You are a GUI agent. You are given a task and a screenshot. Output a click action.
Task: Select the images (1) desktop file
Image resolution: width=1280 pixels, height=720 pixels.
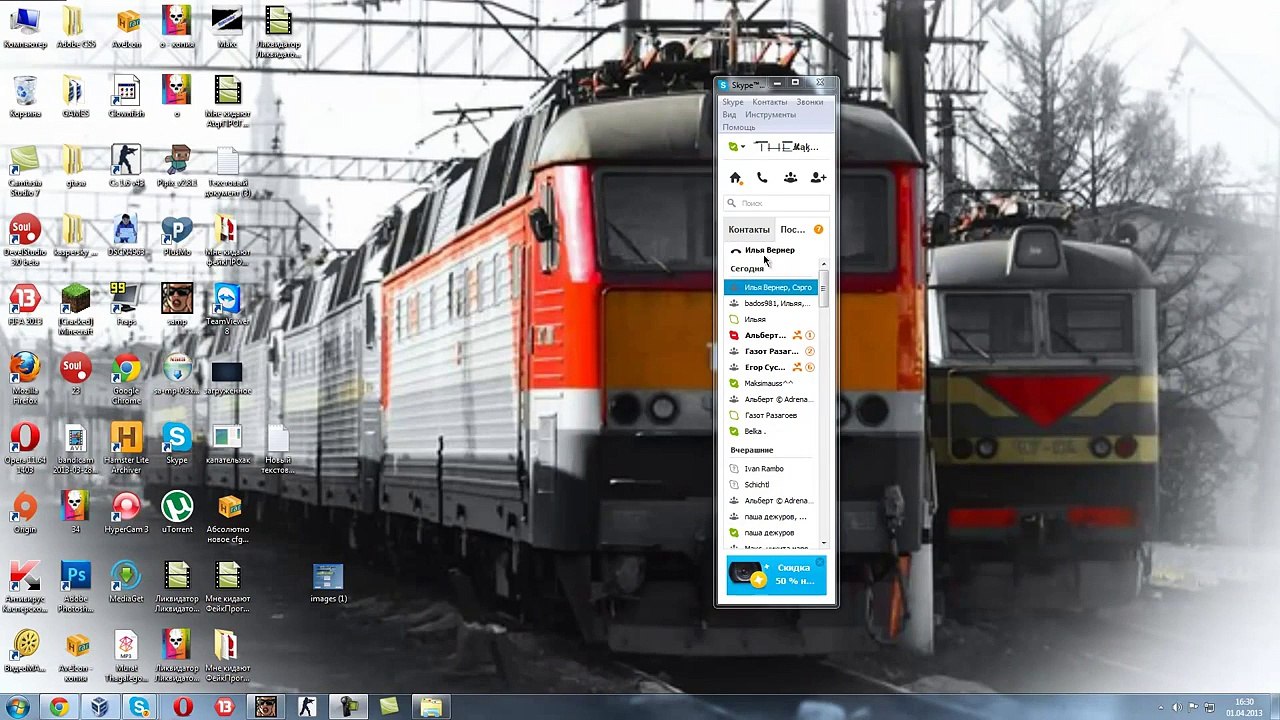(x=328, y=583)
